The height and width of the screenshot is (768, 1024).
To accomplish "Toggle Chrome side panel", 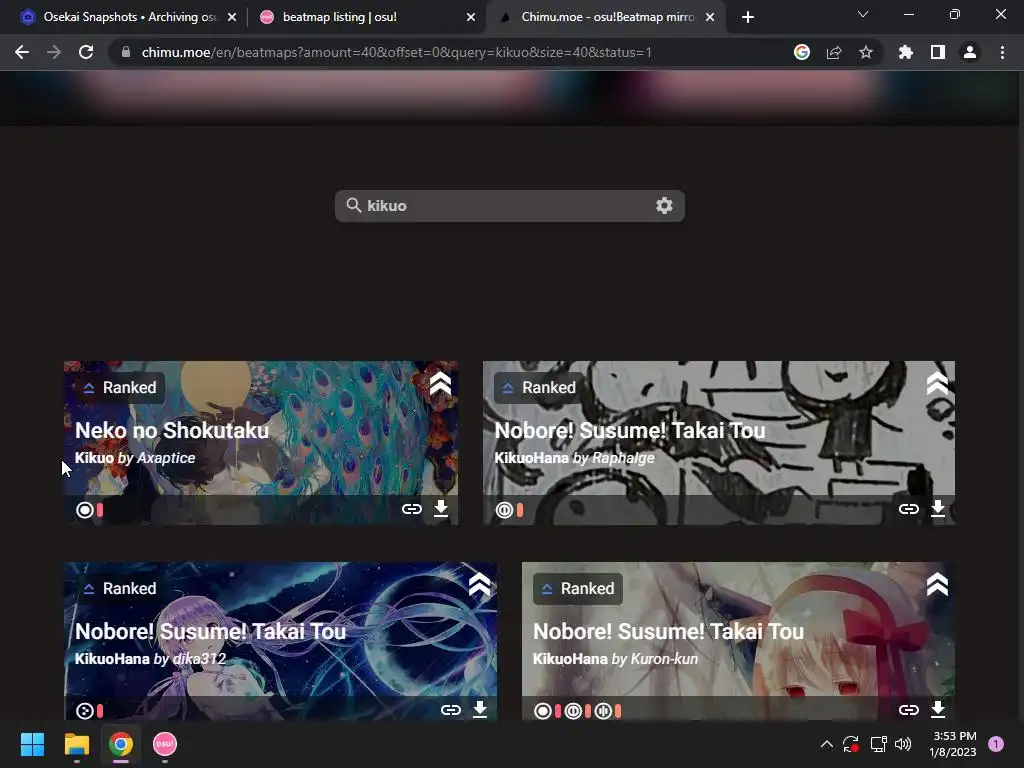I will (938, 52).
